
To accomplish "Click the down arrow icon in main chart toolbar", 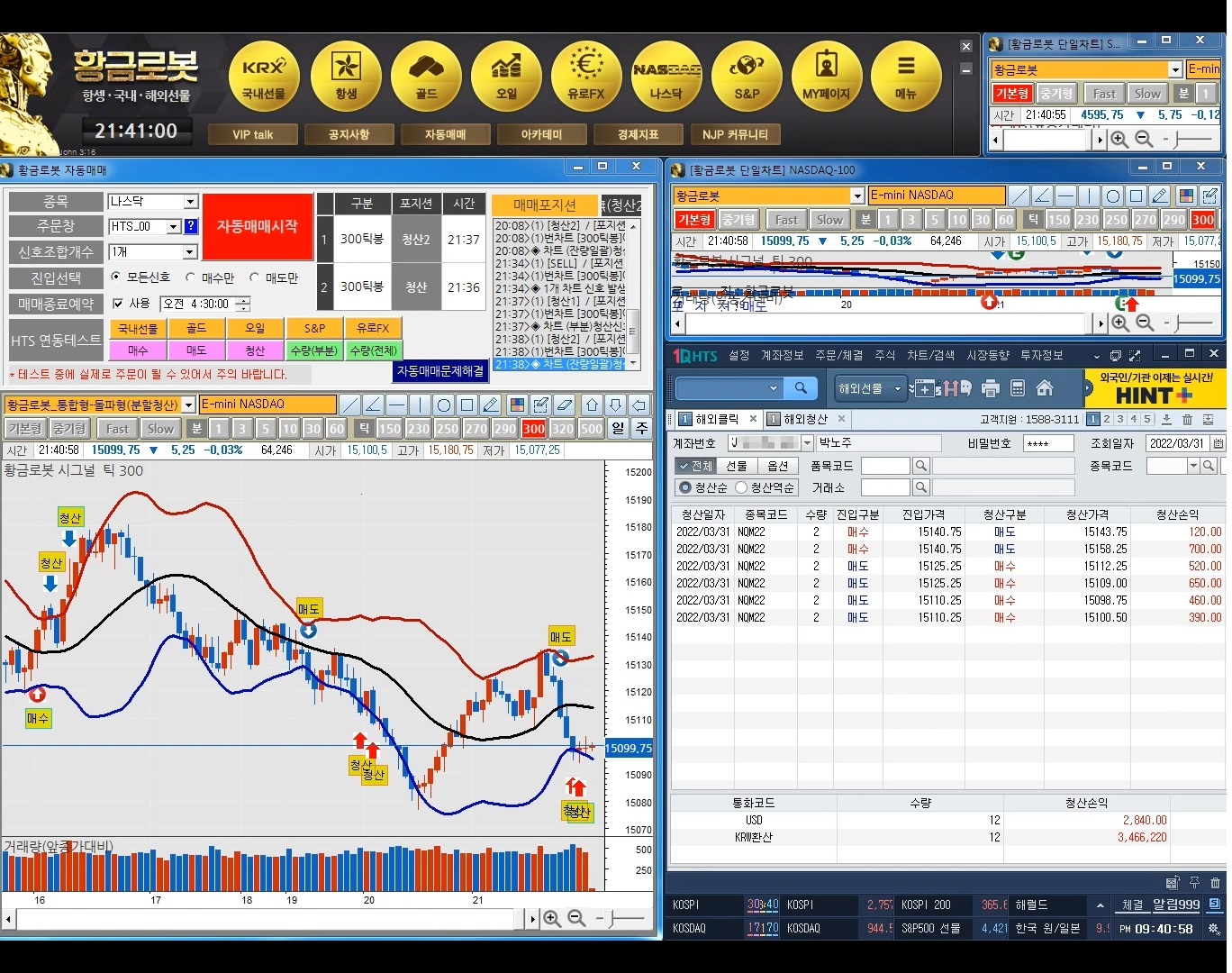I will tap(615, 405).
